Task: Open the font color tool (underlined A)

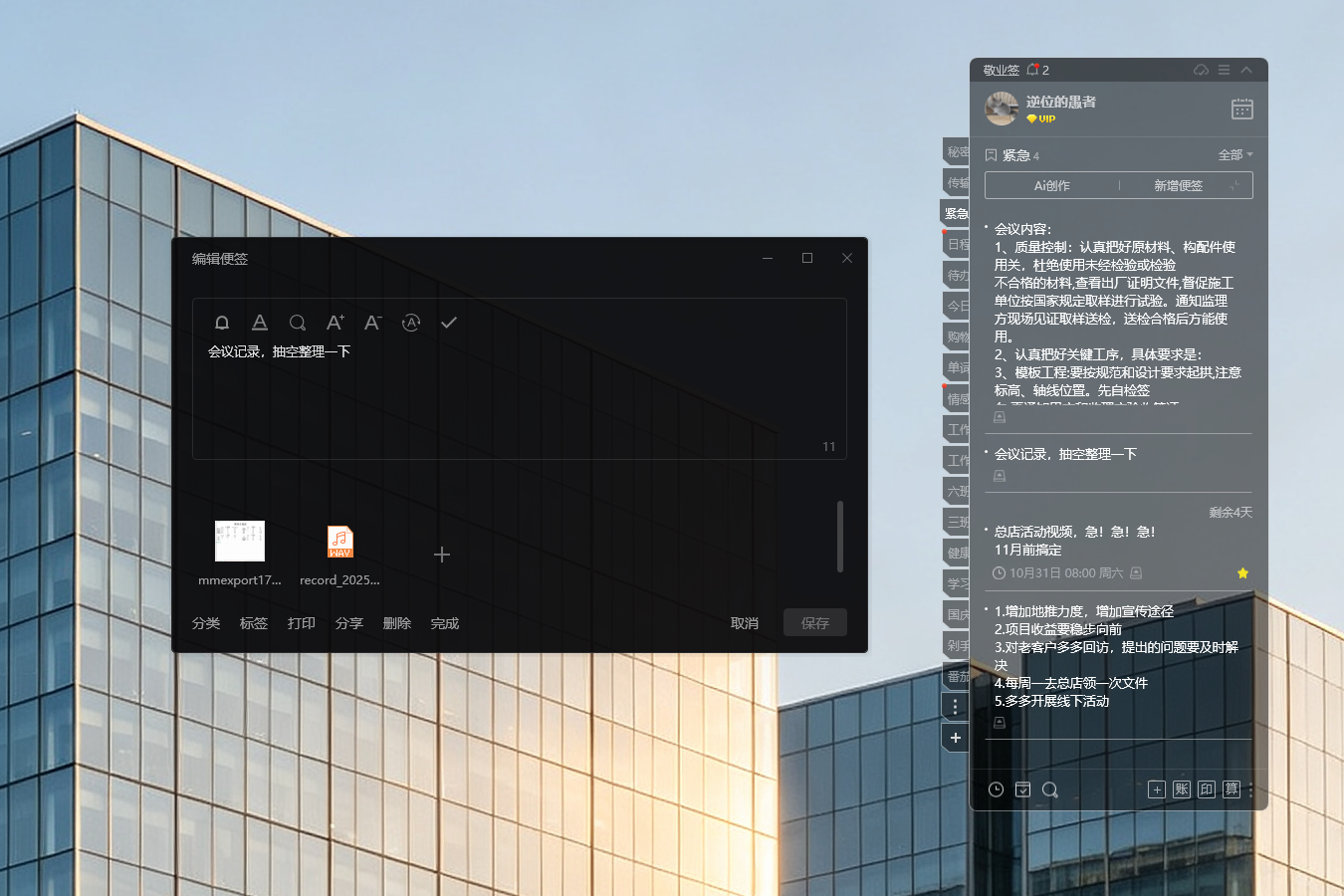Action: [260, 323]
